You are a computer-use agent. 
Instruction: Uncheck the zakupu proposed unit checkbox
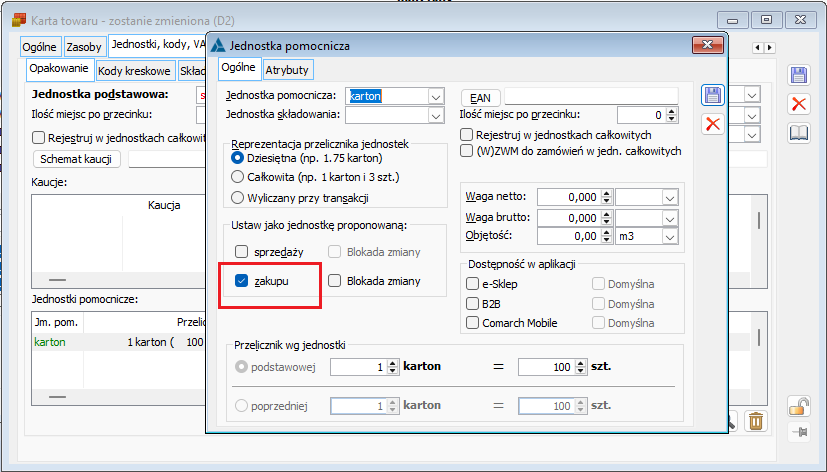[241, 281]
